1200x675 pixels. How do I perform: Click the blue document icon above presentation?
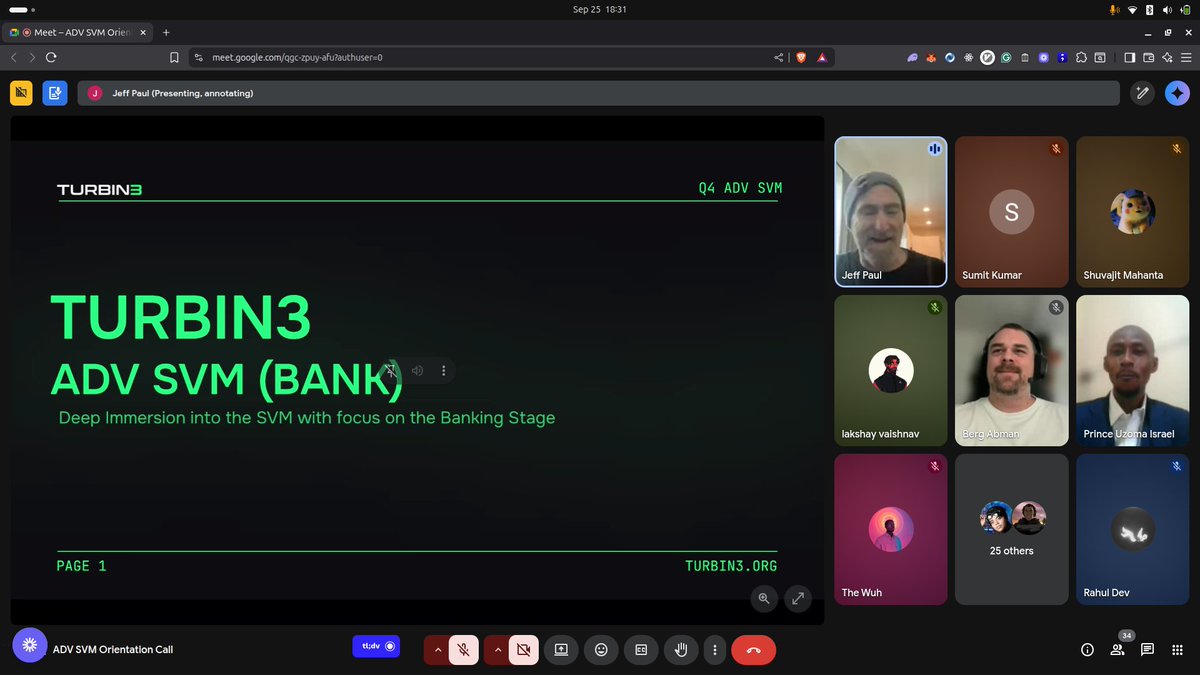[x=54, y=93]
